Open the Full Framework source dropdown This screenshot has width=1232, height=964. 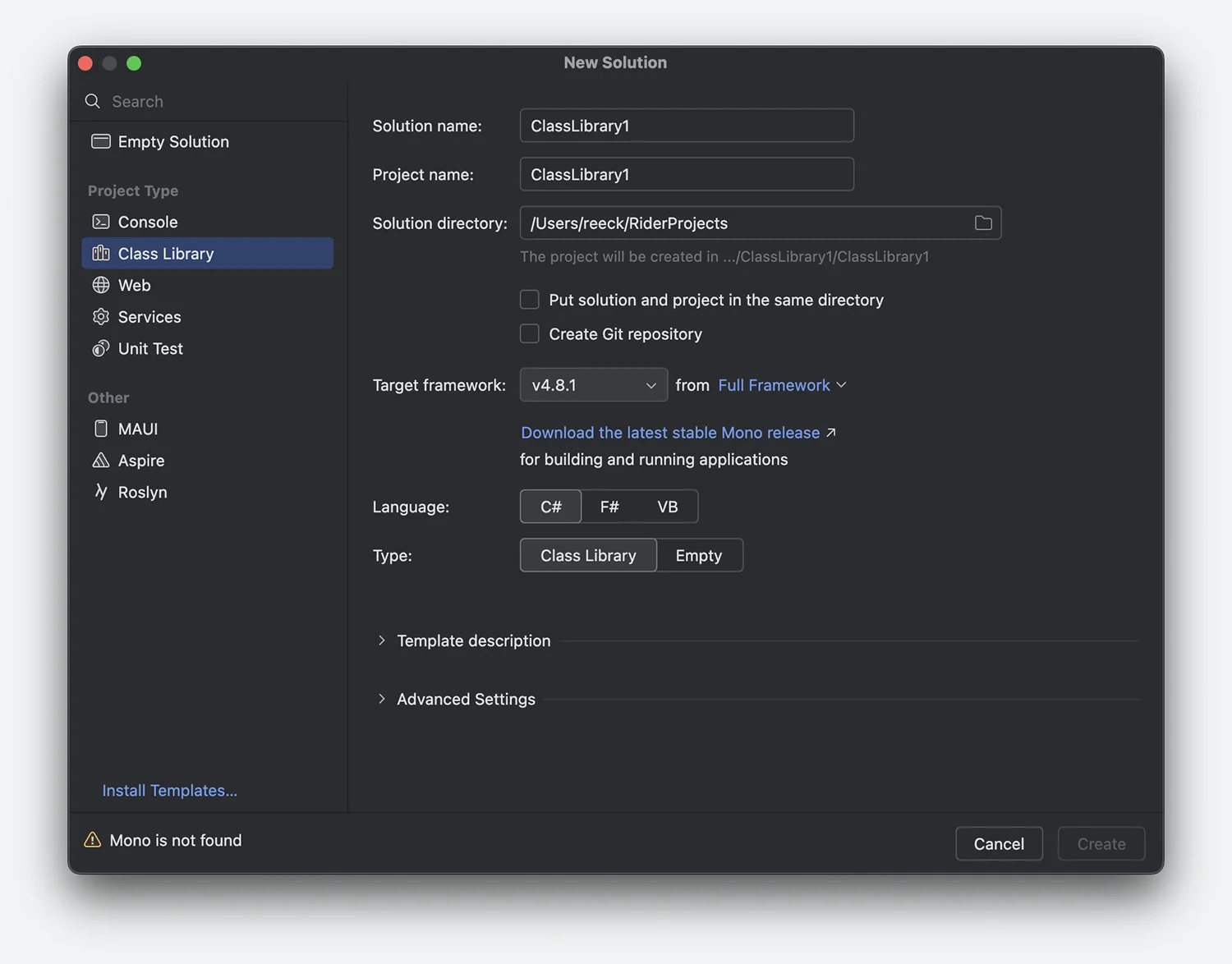click(x=781, y=385)
